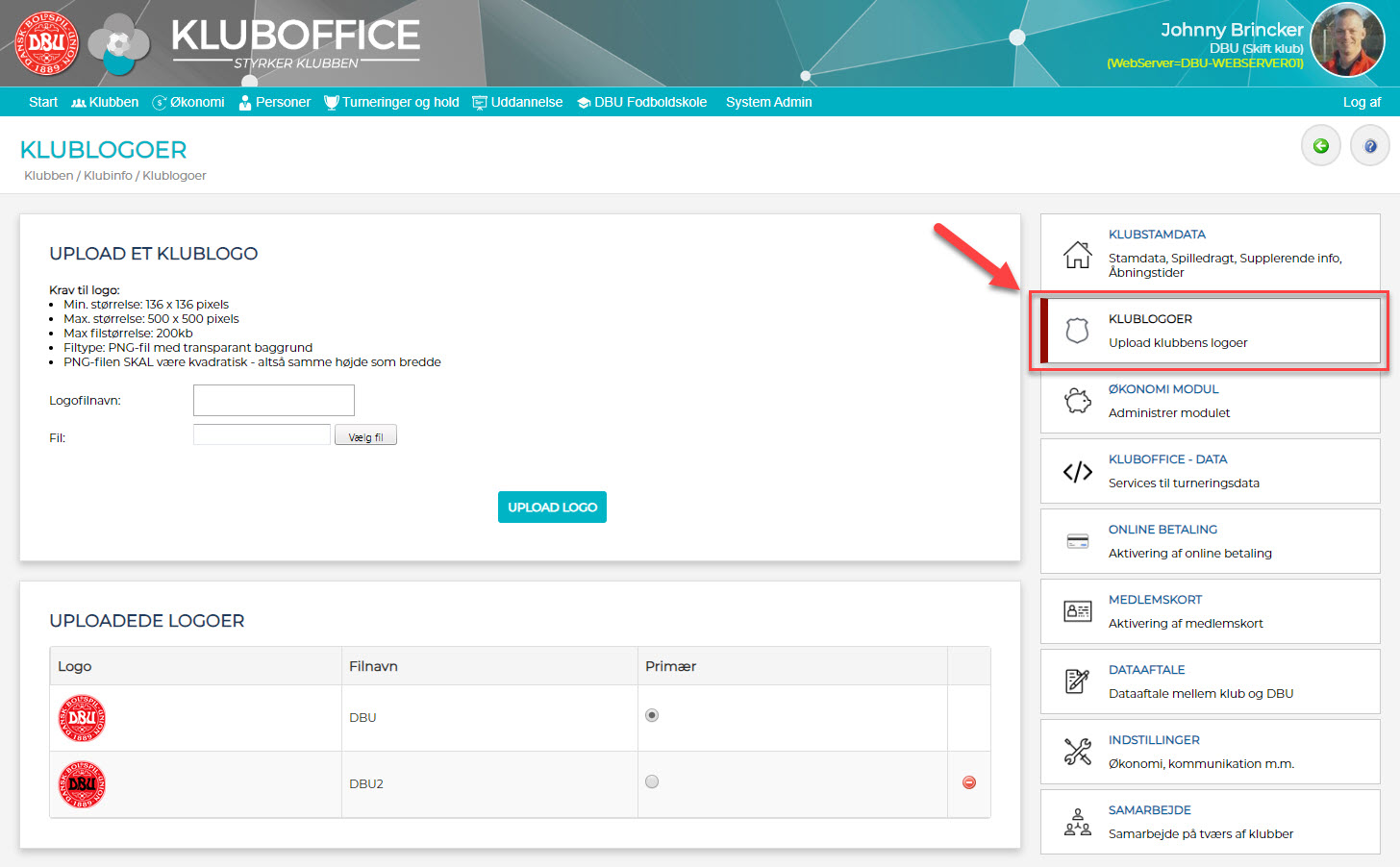Image resolution: width=1400 pixels, height=867 pixels.
Task: Click the ID card Medlemskort icon
Action: [1078, 611]
